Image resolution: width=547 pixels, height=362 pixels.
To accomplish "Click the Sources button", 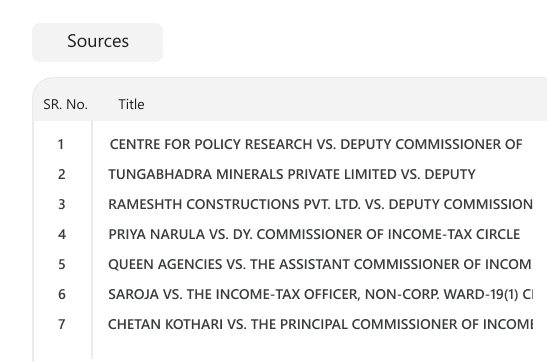I will tap(97, 43).
